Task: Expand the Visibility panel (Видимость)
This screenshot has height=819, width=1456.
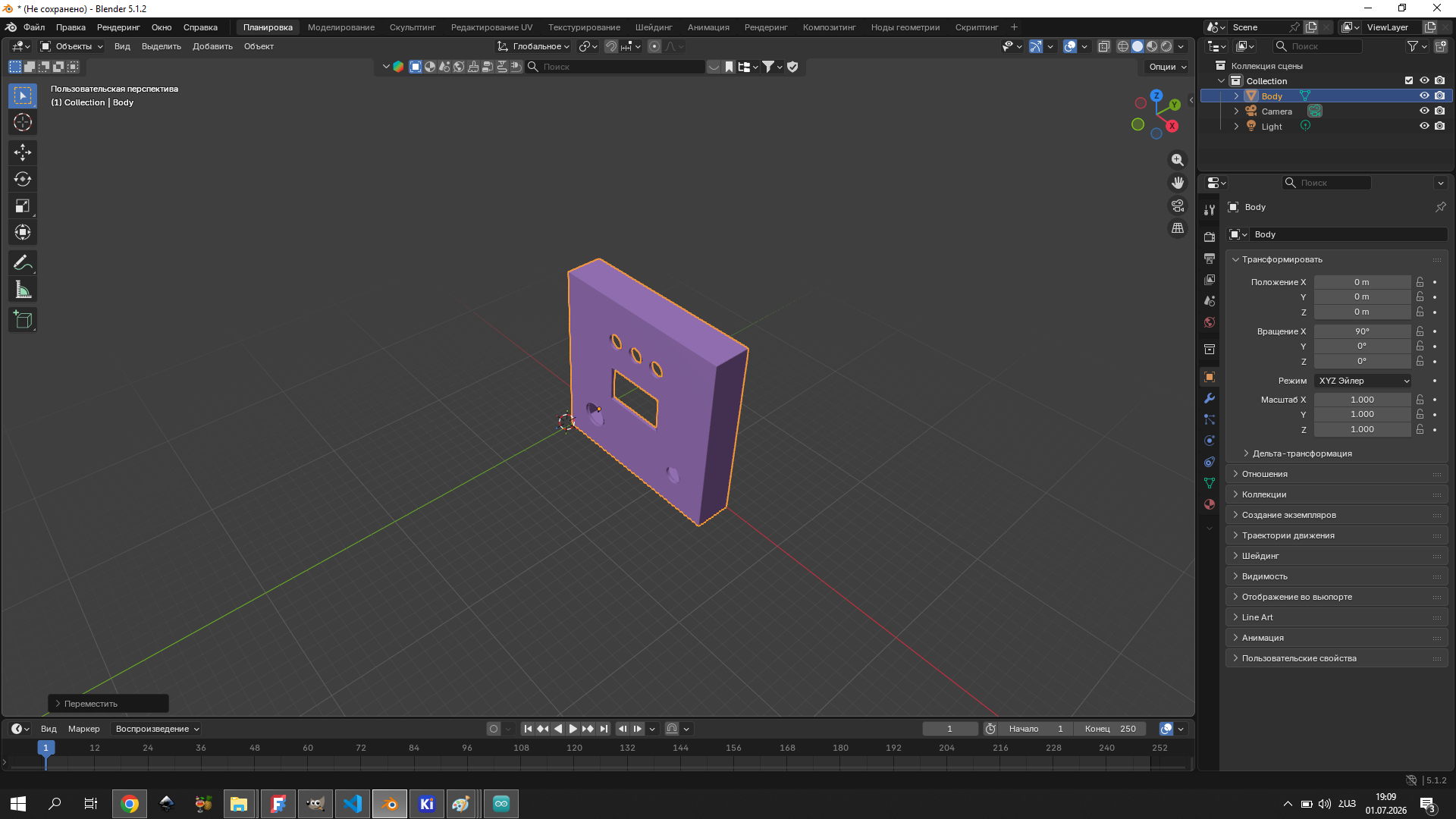Action: click(x=1337, y=576)
